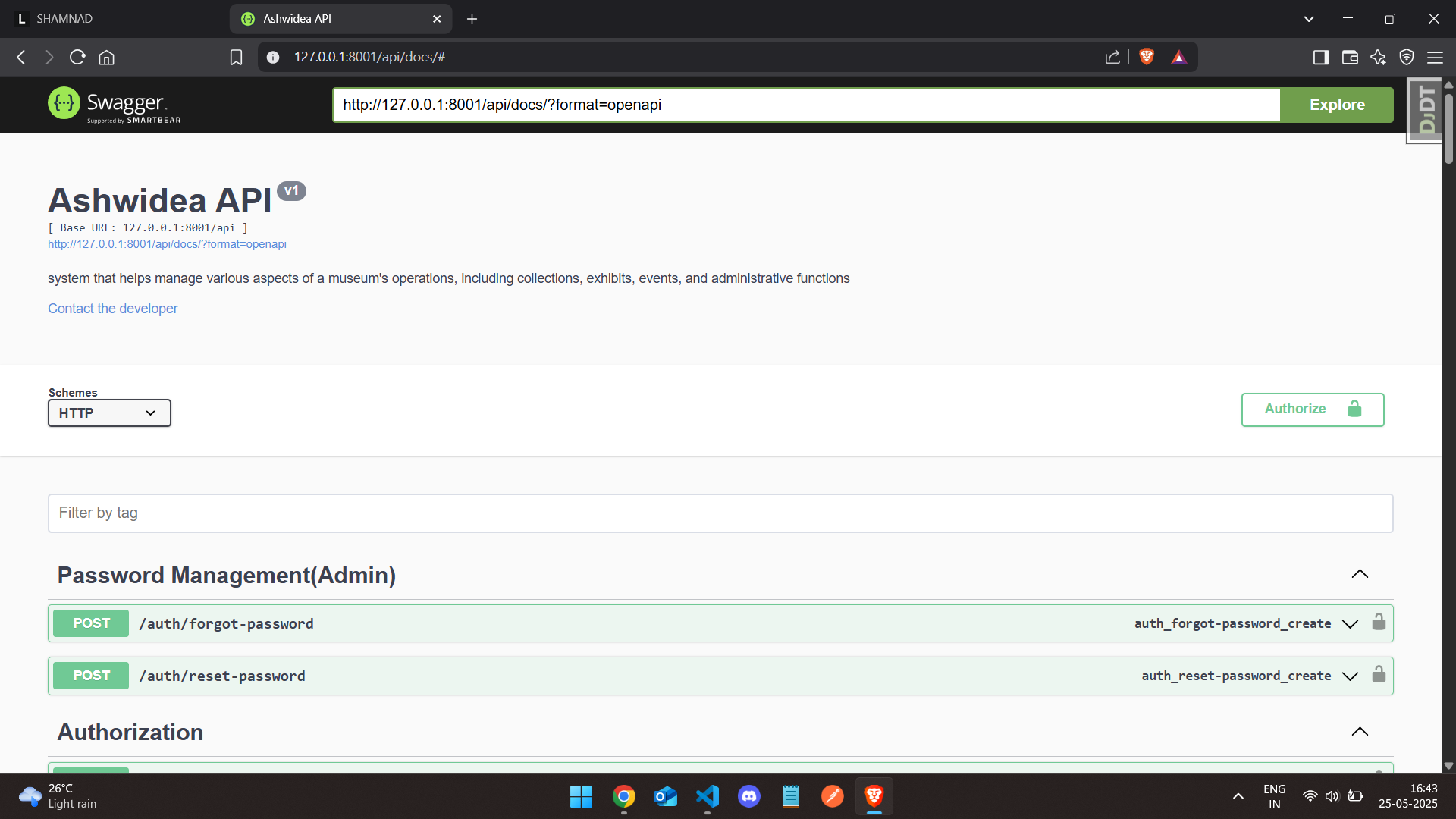Toggle lock on reset-password endpoint
The image size is (1456, 819).
click(1379, 675)
